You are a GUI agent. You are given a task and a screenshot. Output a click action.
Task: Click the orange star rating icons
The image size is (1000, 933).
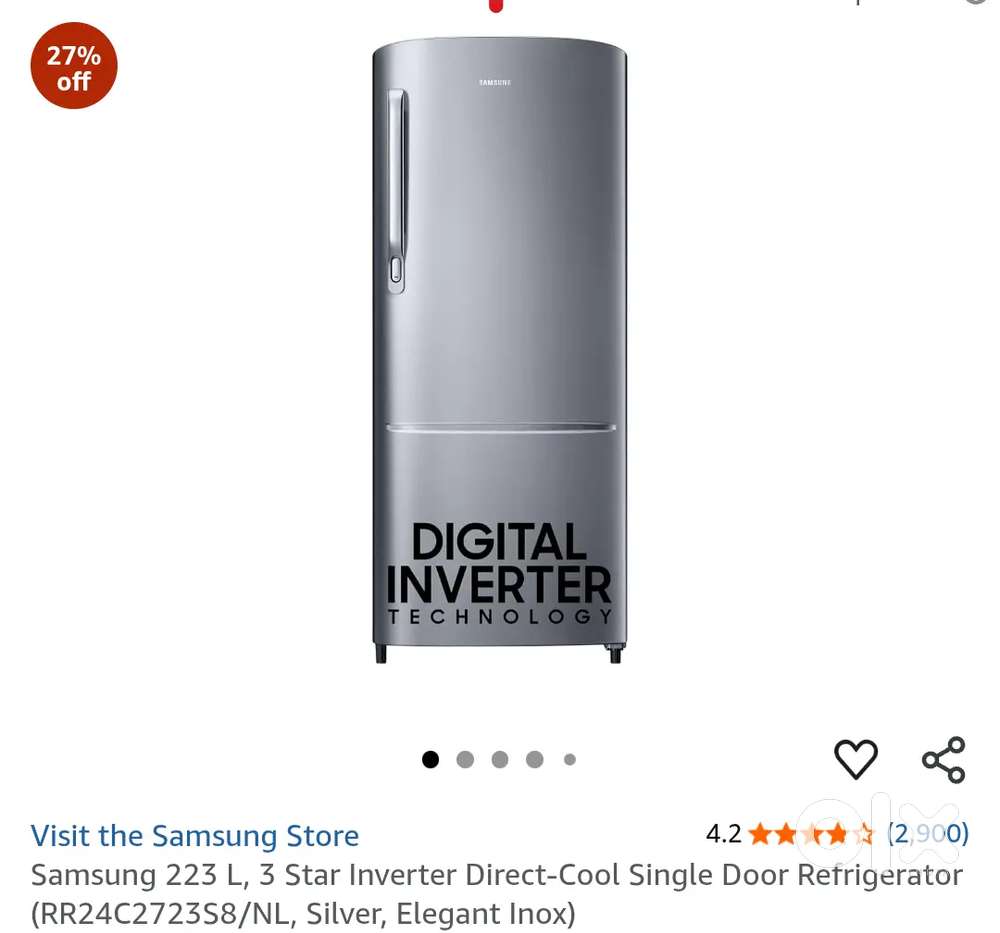pyautogui.click(x=811, y=834)
